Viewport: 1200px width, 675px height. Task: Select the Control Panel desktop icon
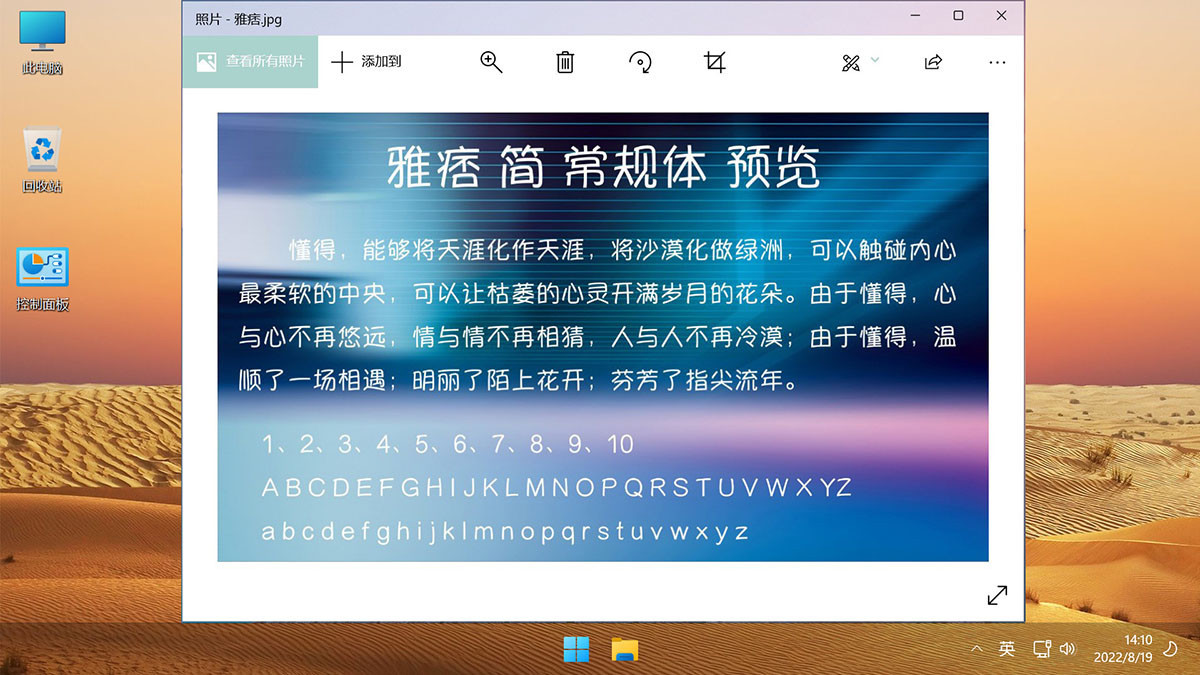(43, 280)
